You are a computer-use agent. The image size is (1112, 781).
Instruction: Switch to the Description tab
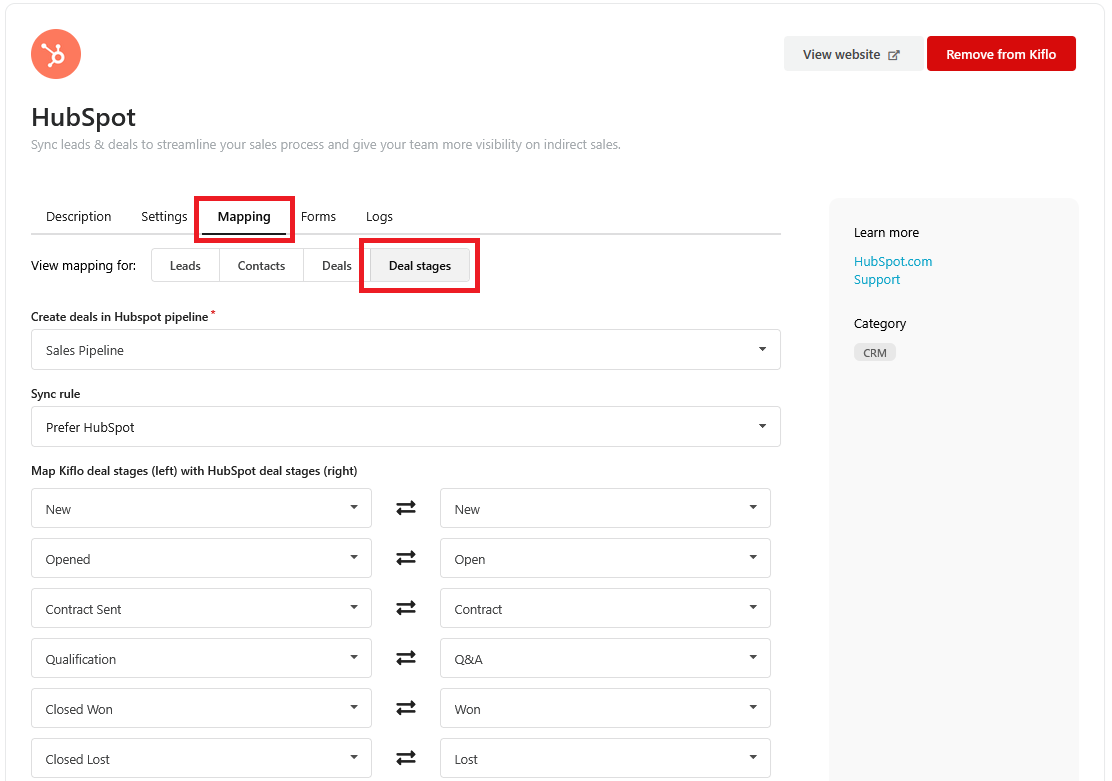[x=79, y=216]
